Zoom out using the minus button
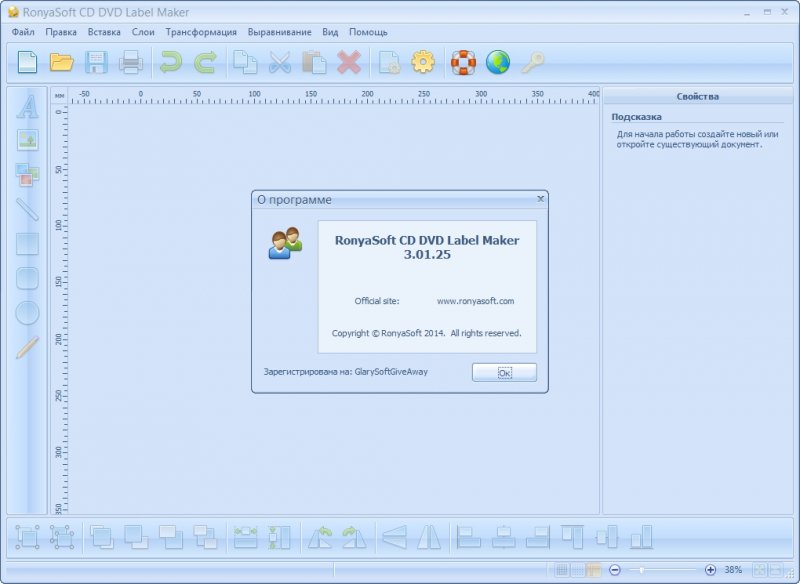The height and width of the screenshot is (584, 800). tap(615, 570)
